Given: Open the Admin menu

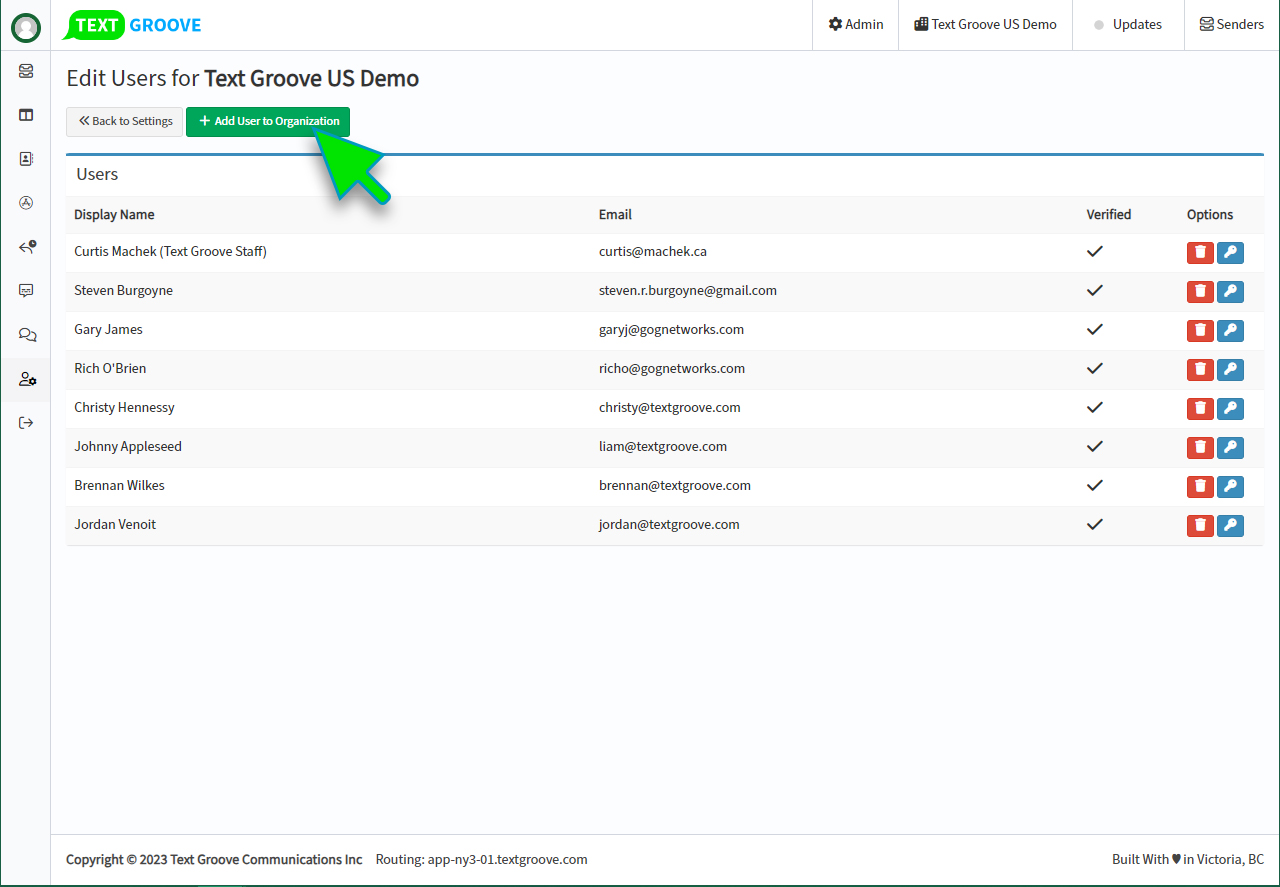Looking at the screenshot, I should [856, 25].
